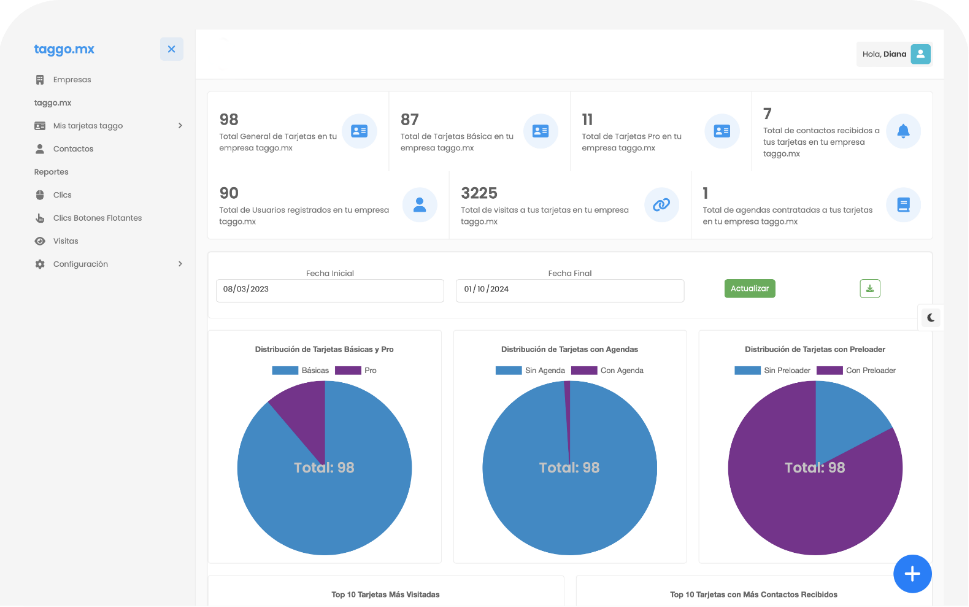969x607 pixels.
Task: Click the contactos recibidos bell icon
Action: [903, 131]
